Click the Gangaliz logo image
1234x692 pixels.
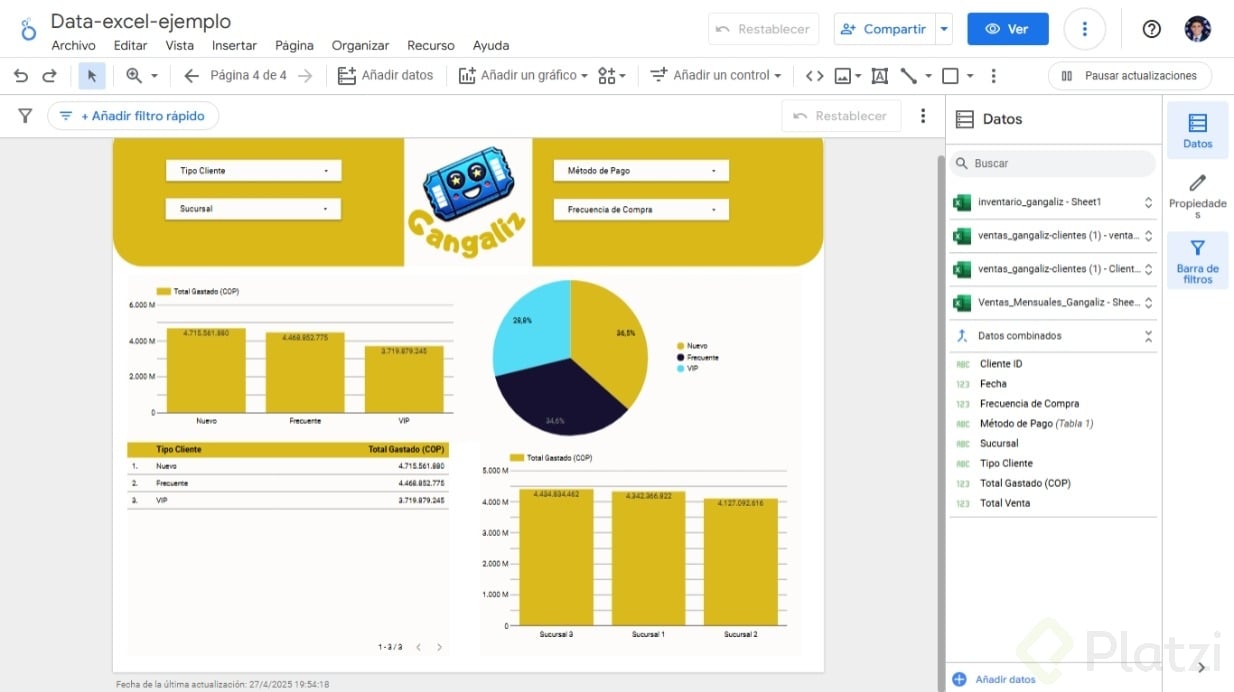tap(468, 203)
